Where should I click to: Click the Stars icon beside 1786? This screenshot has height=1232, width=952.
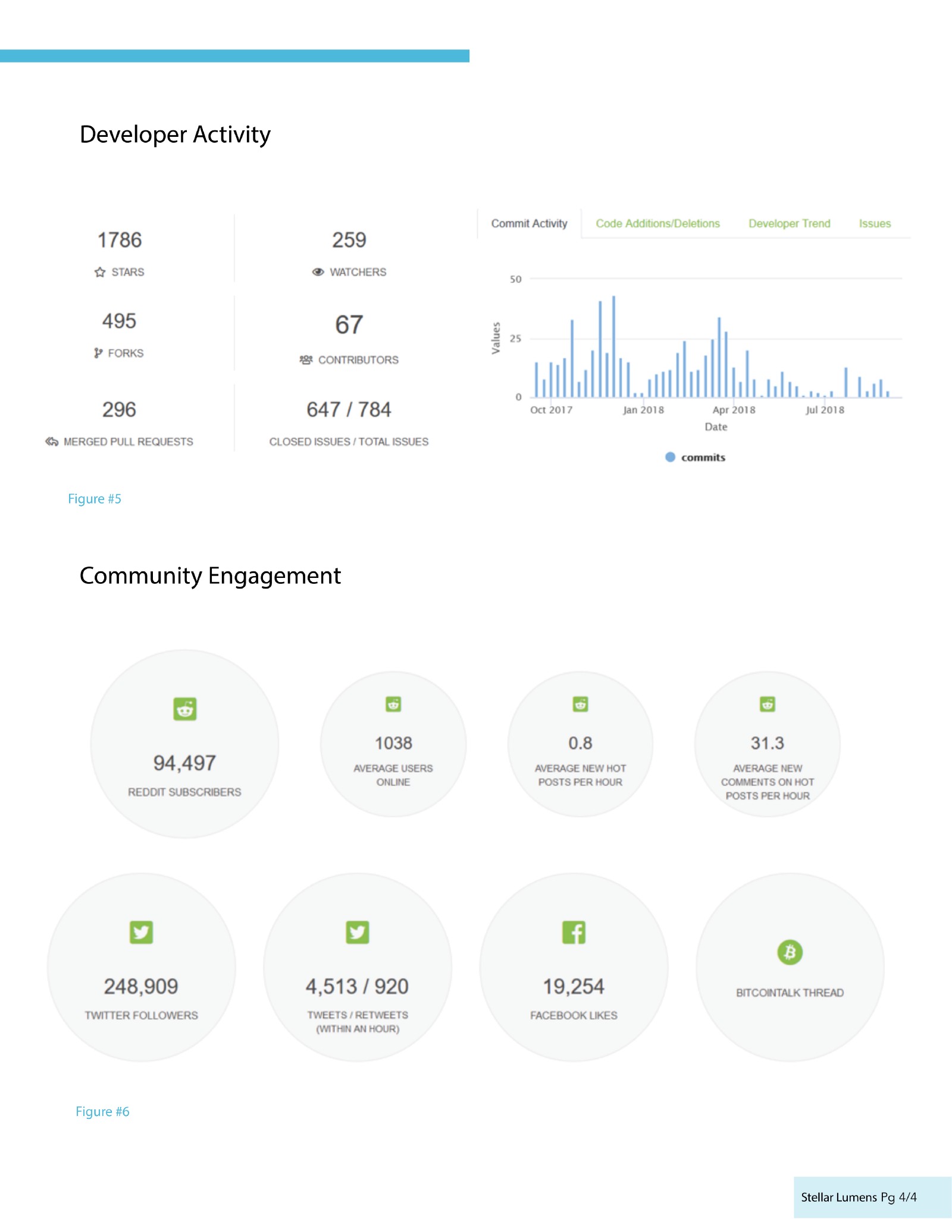tap(99, 272)
